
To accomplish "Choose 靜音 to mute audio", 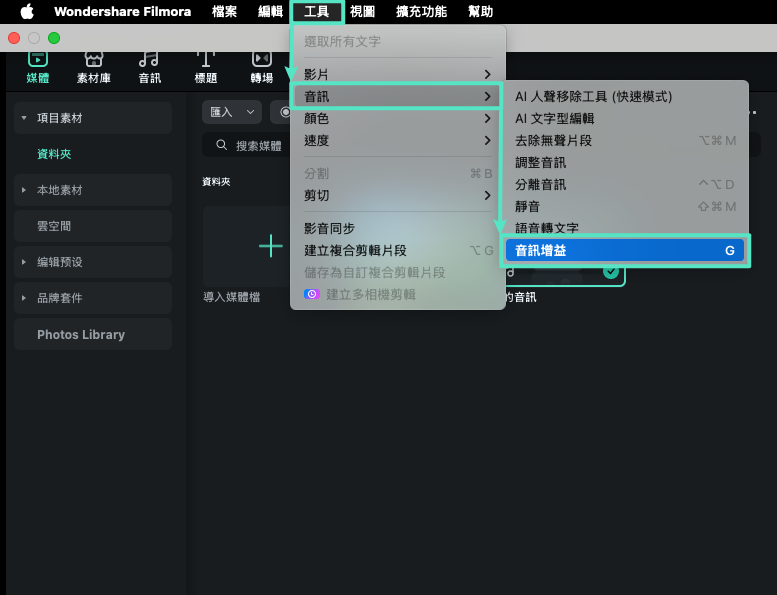I will coord(625,206).
